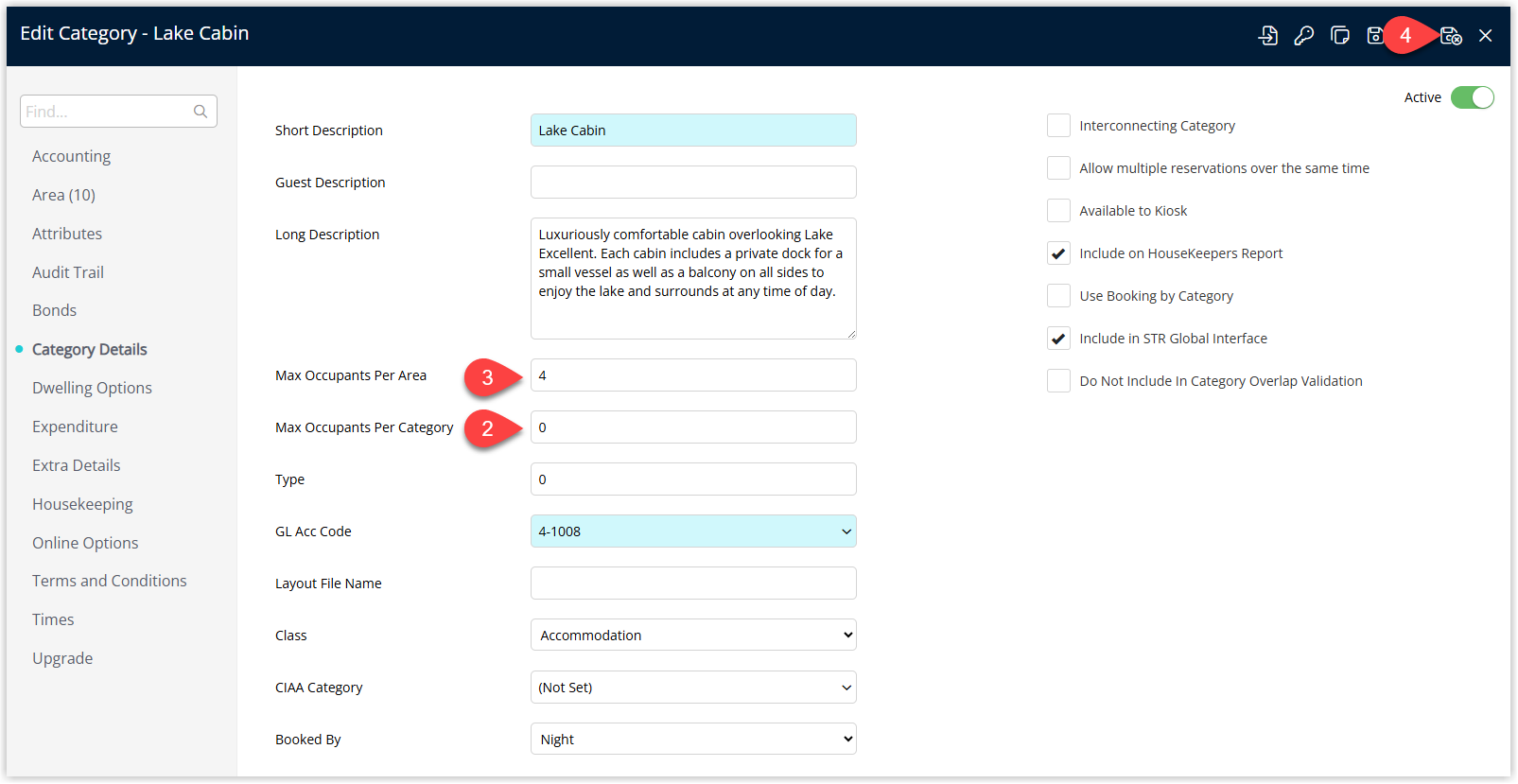Open the Booked By dropdown
This screenshot has height=784, width=1518.
point(693,740)
